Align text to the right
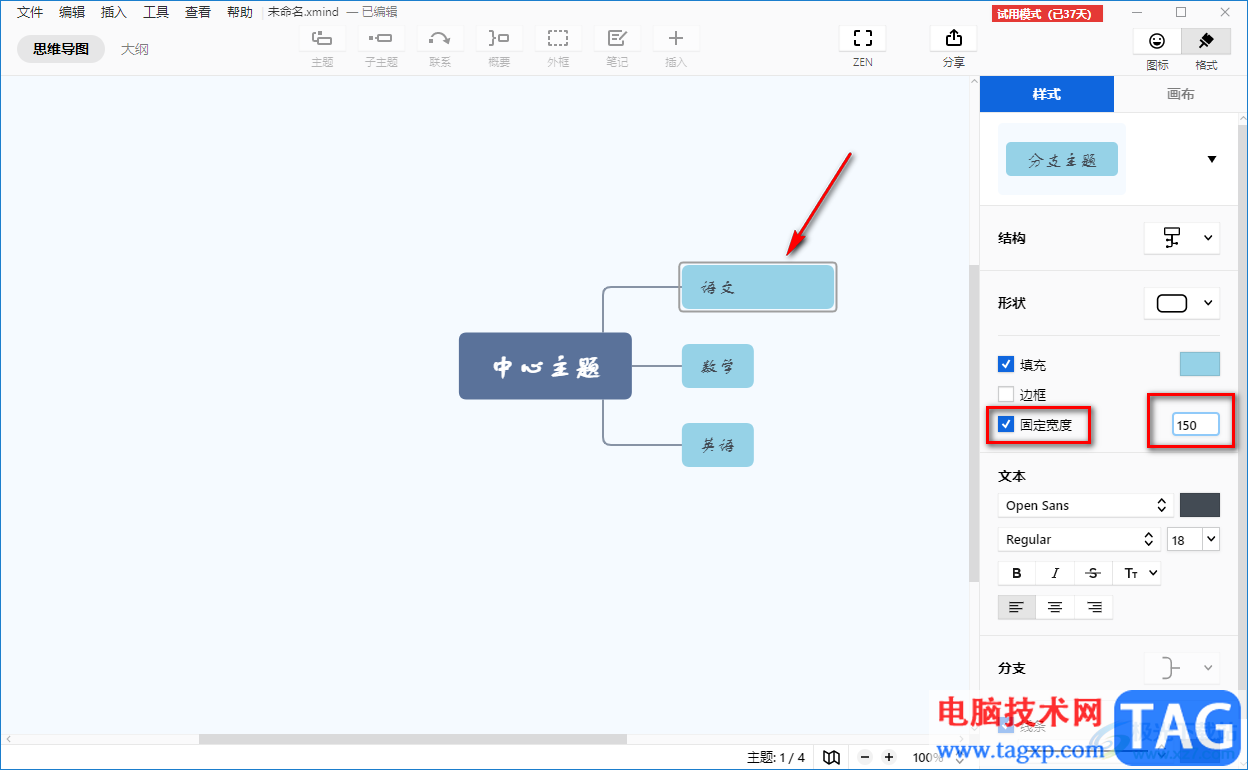 [x=1094, y=607]
